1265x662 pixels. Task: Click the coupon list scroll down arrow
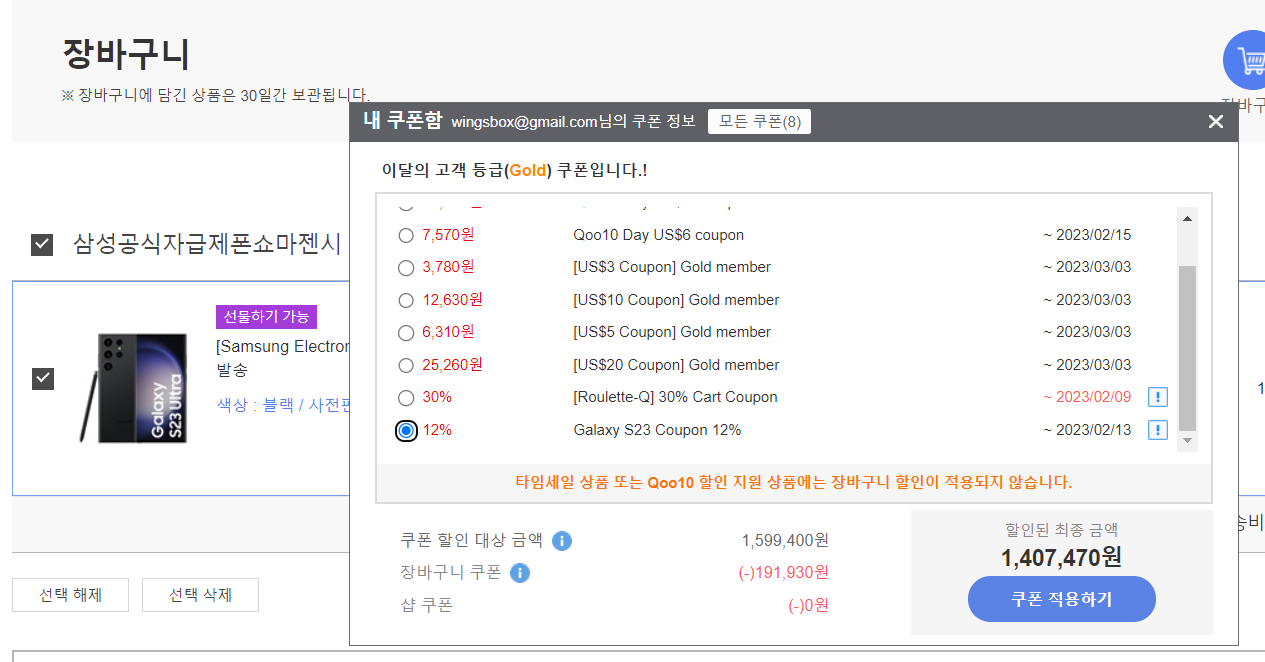click(x=1188, y=440)
